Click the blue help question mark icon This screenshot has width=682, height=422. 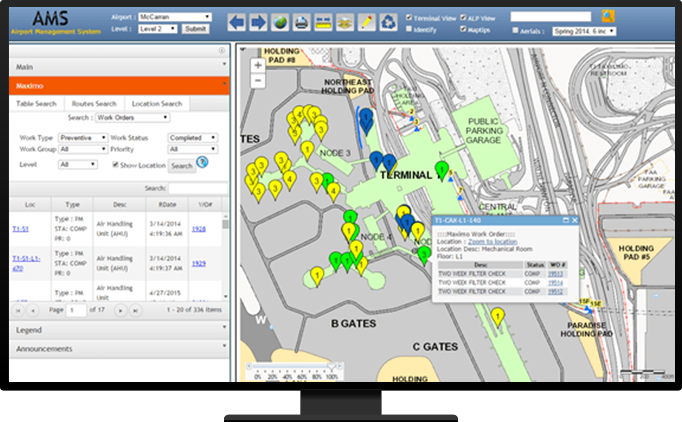coord(203,163)
